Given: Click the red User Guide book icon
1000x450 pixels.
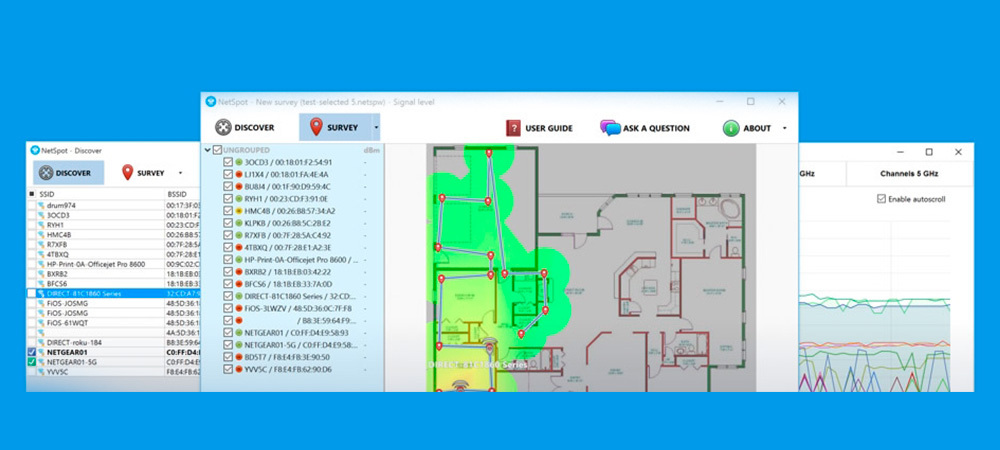Looking at the screenshot, I should [x=513, y=128].
